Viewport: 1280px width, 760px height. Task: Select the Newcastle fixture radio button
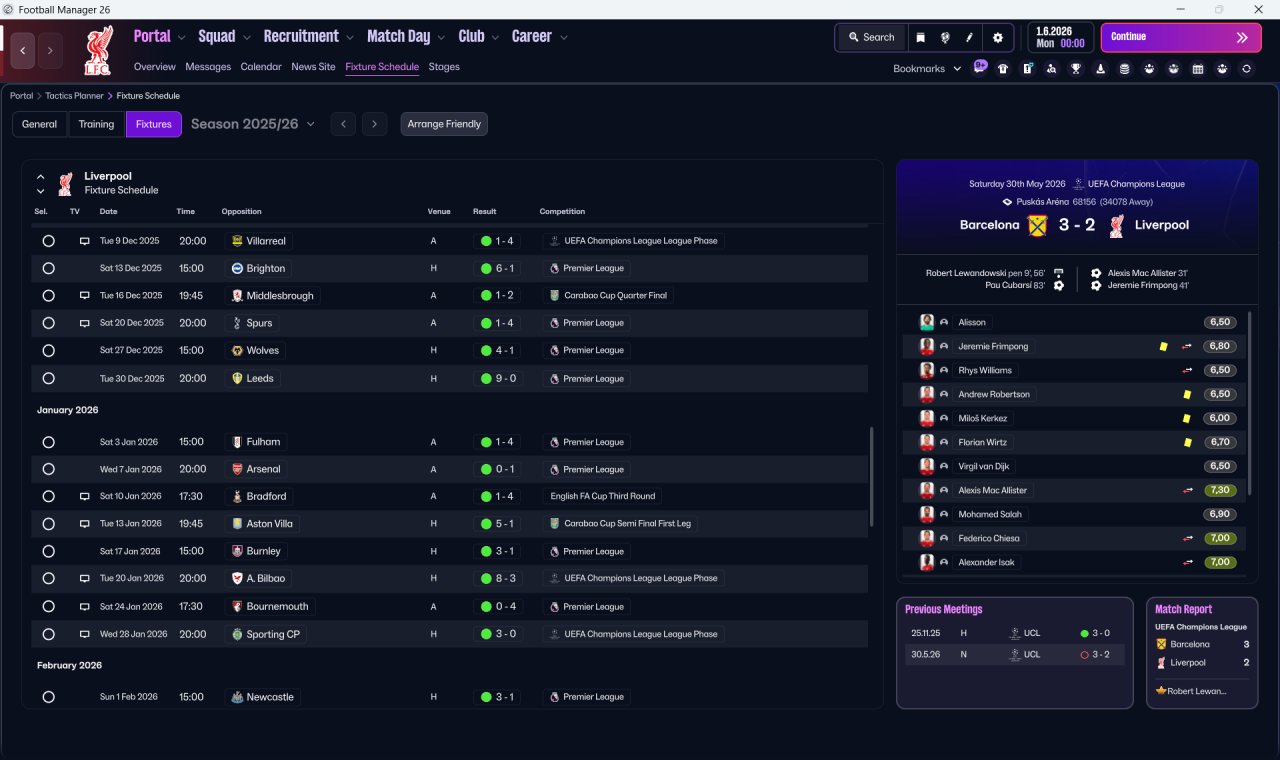(48, 697)
